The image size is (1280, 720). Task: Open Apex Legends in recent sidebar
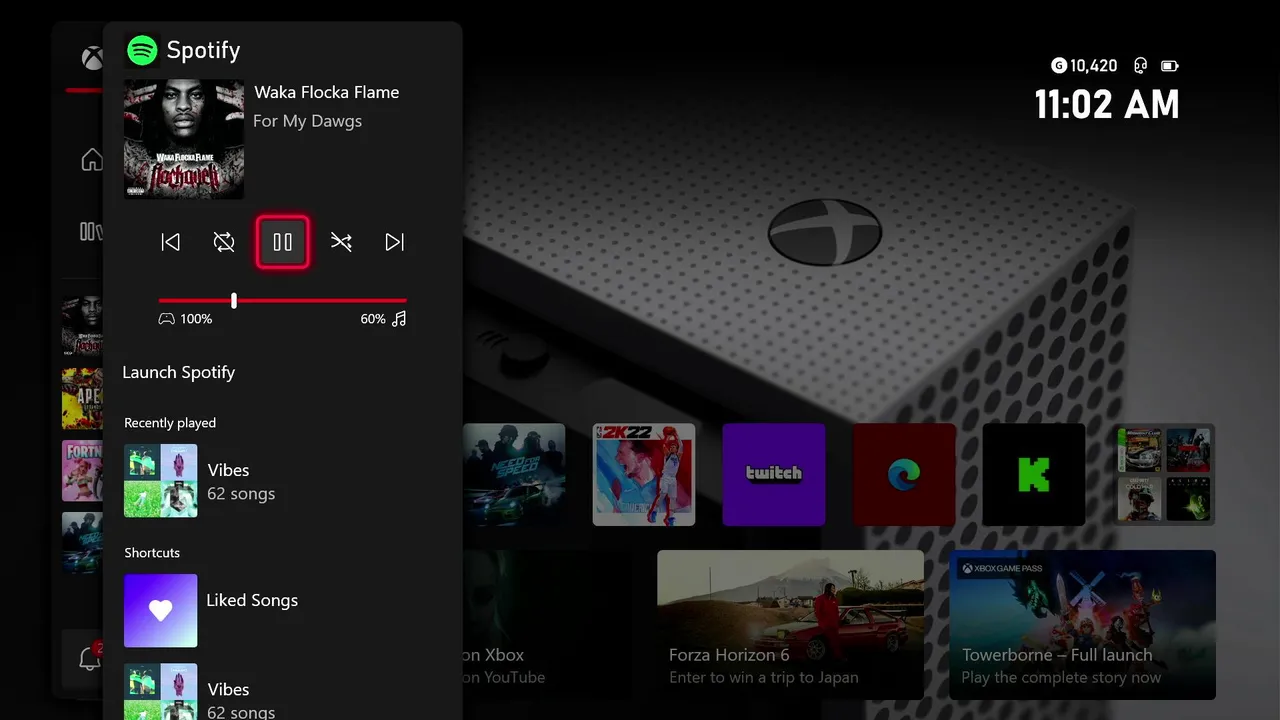coord(82,398)
